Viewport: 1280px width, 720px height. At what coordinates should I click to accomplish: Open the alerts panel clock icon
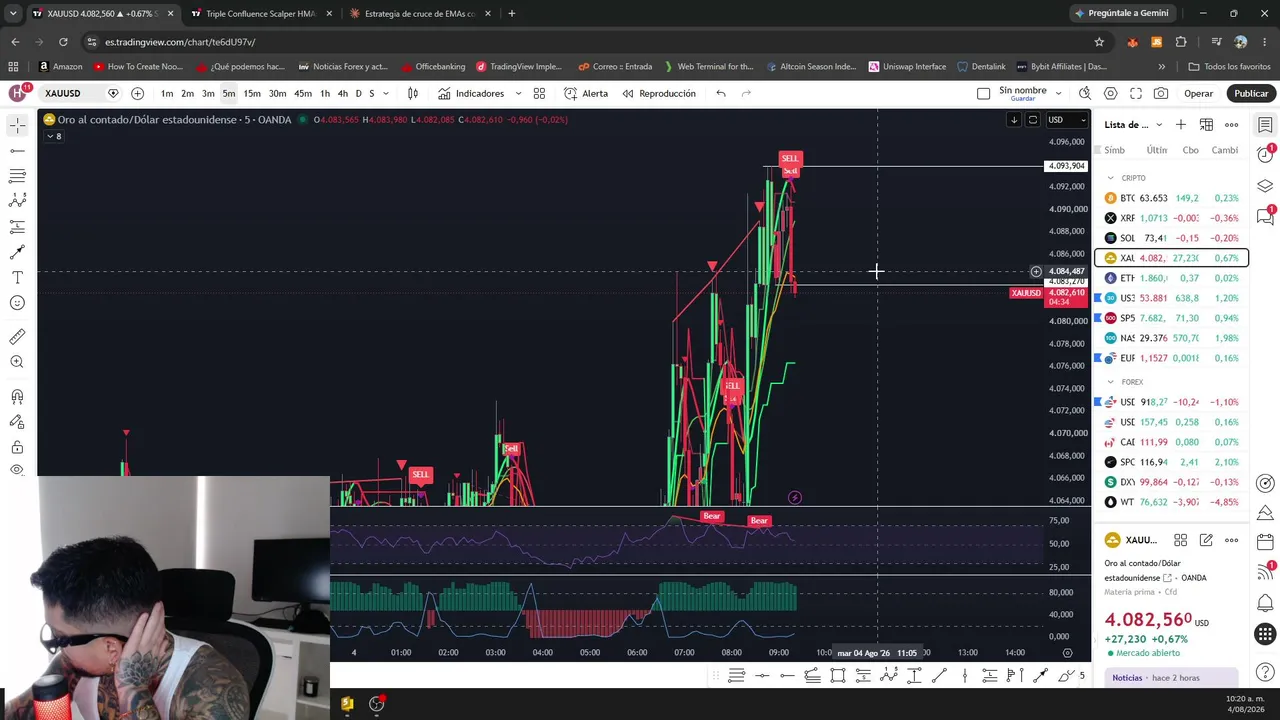[x=1265, y=155]
